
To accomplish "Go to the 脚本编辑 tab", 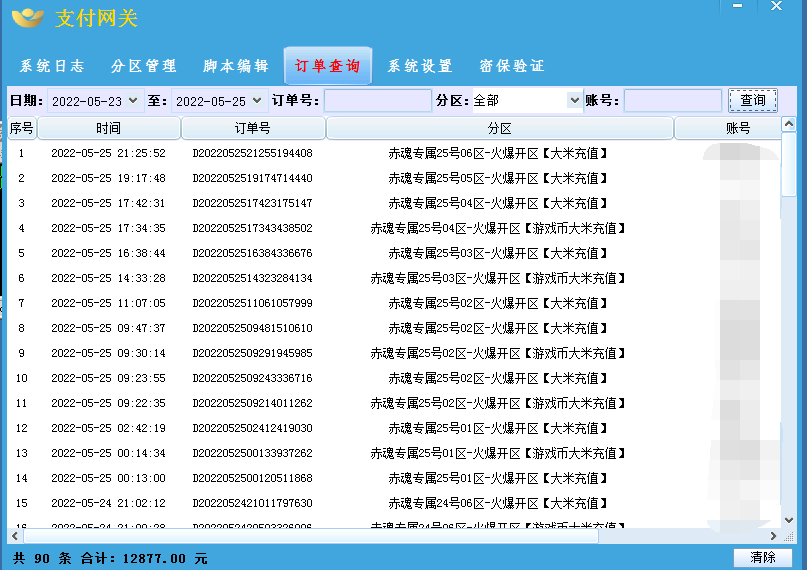I will point(236,66).
